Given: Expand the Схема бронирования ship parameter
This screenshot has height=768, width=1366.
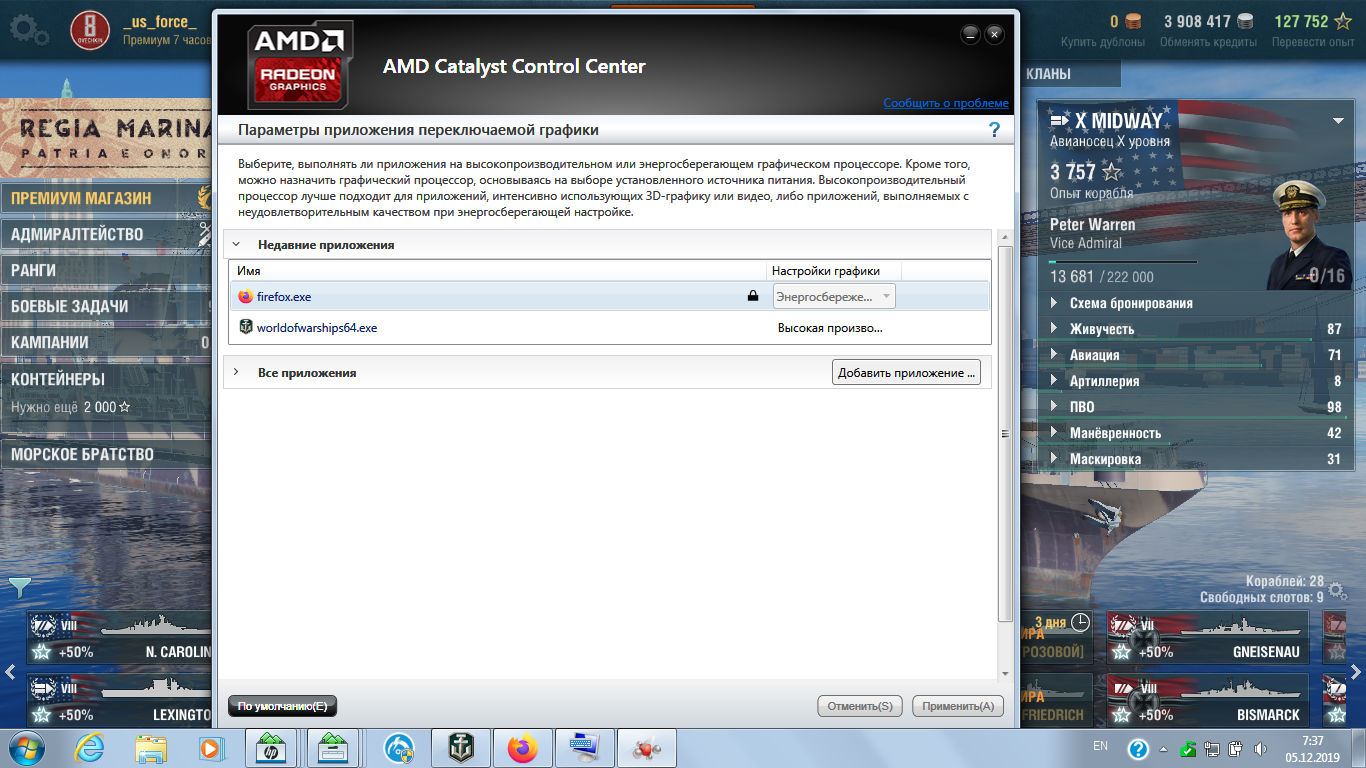Looking at the screenshot, I should (1055, 303).
